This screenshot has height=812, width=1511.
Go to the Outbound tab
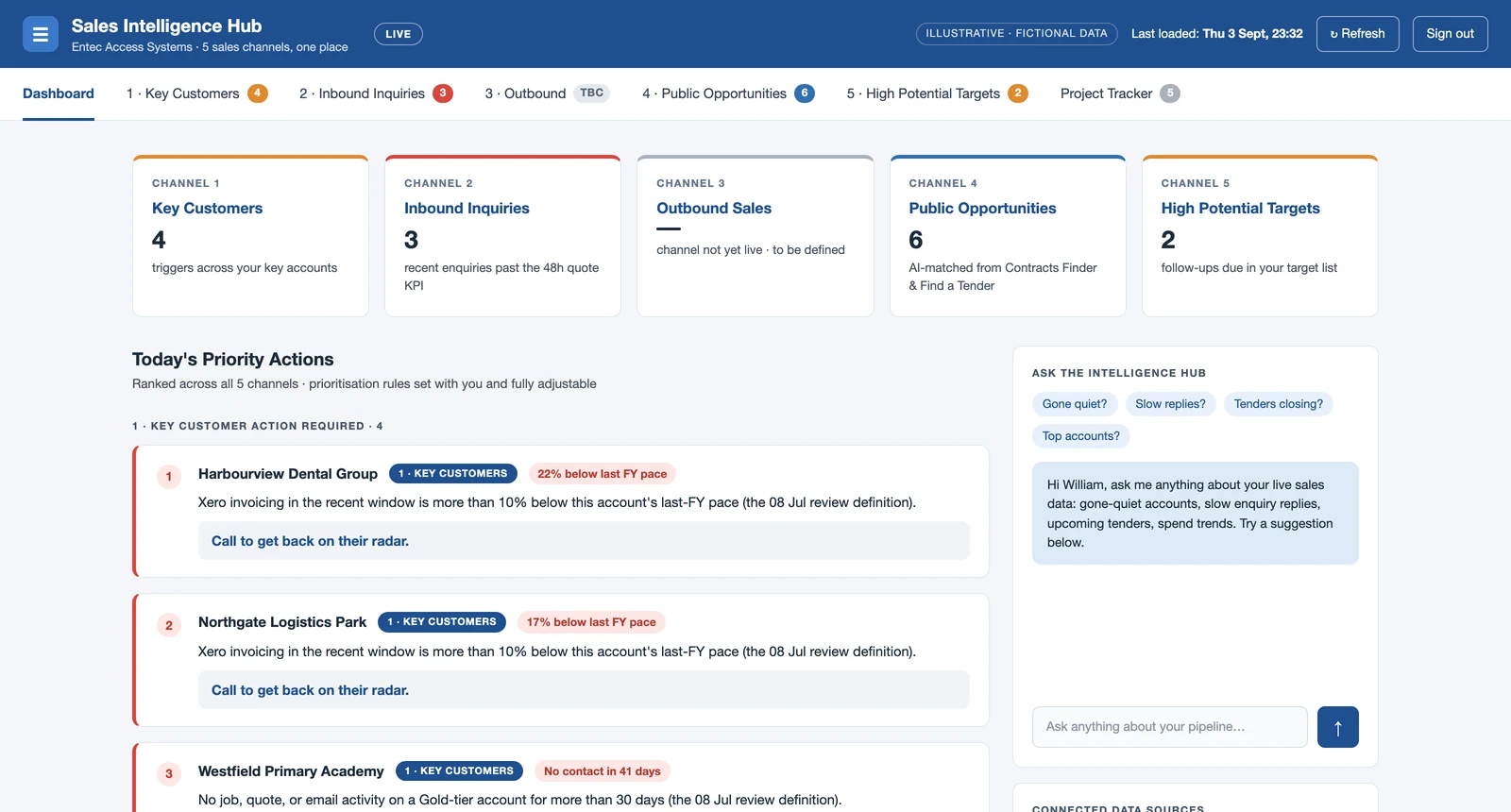coord(548,93)
